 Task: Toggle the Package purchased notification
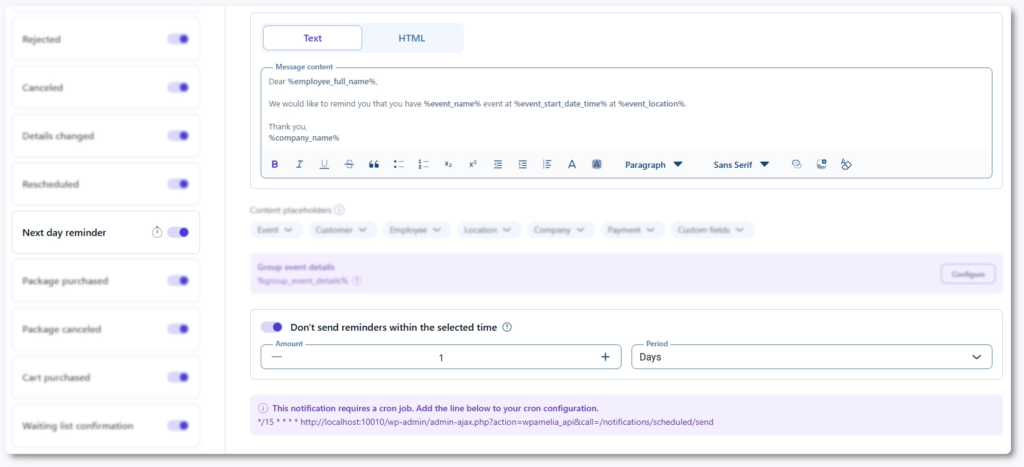178,281
